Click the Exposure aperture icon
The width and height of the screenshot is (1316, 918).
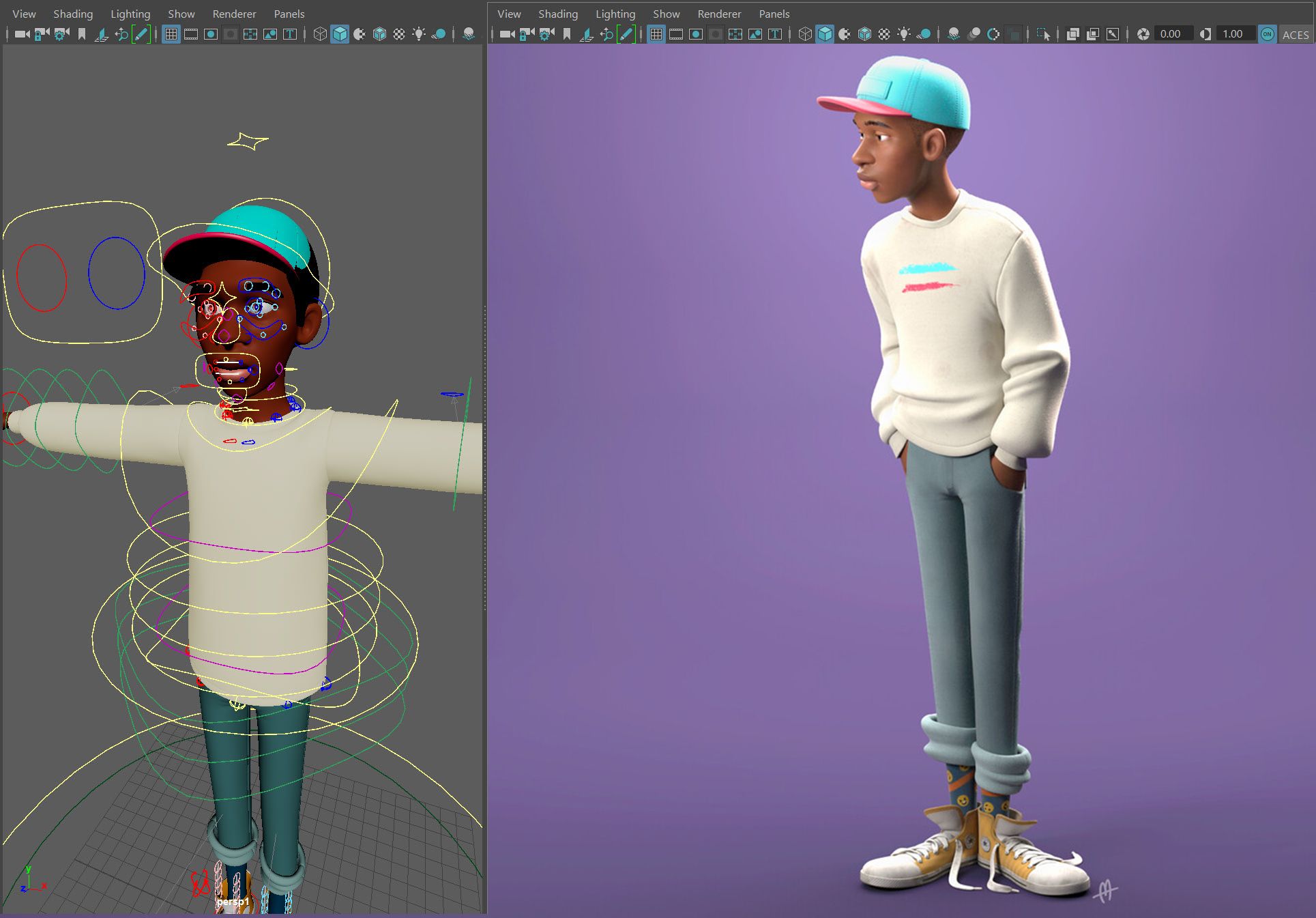point(1143,34)
